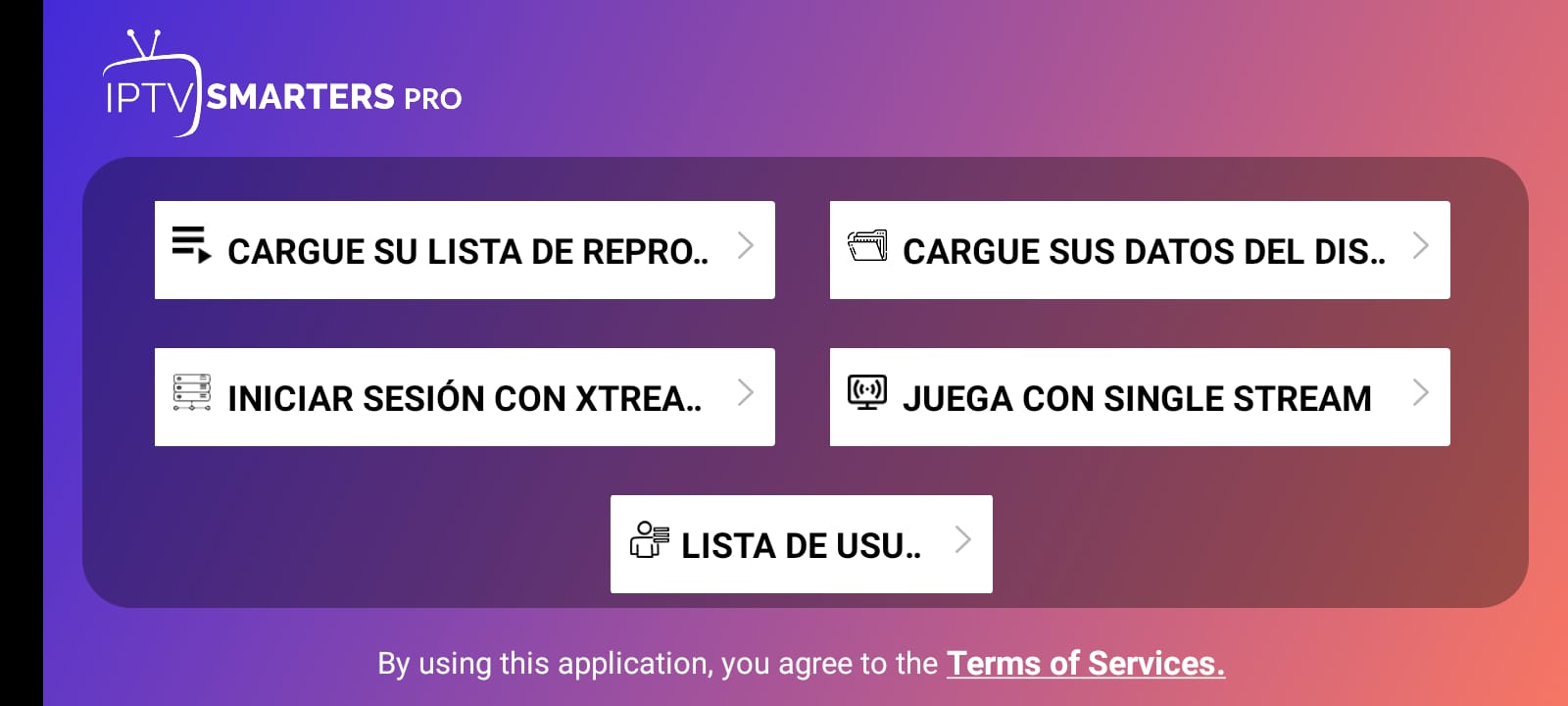Expand the chevron on Iniciar sesión con Xtrea
This screenshot has width=1568, height=706.
click(x=746, y=392)
